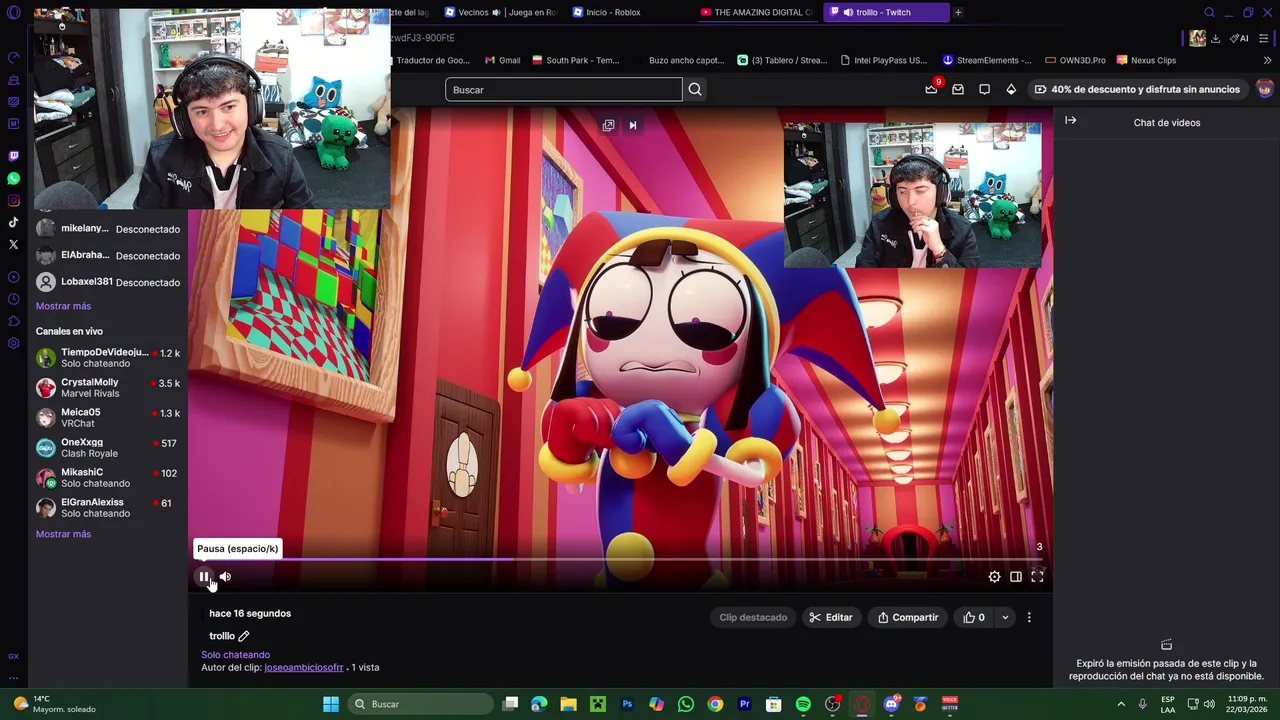
Task: Collapse the Chat de videos panel
Action: coord(1070,121)
